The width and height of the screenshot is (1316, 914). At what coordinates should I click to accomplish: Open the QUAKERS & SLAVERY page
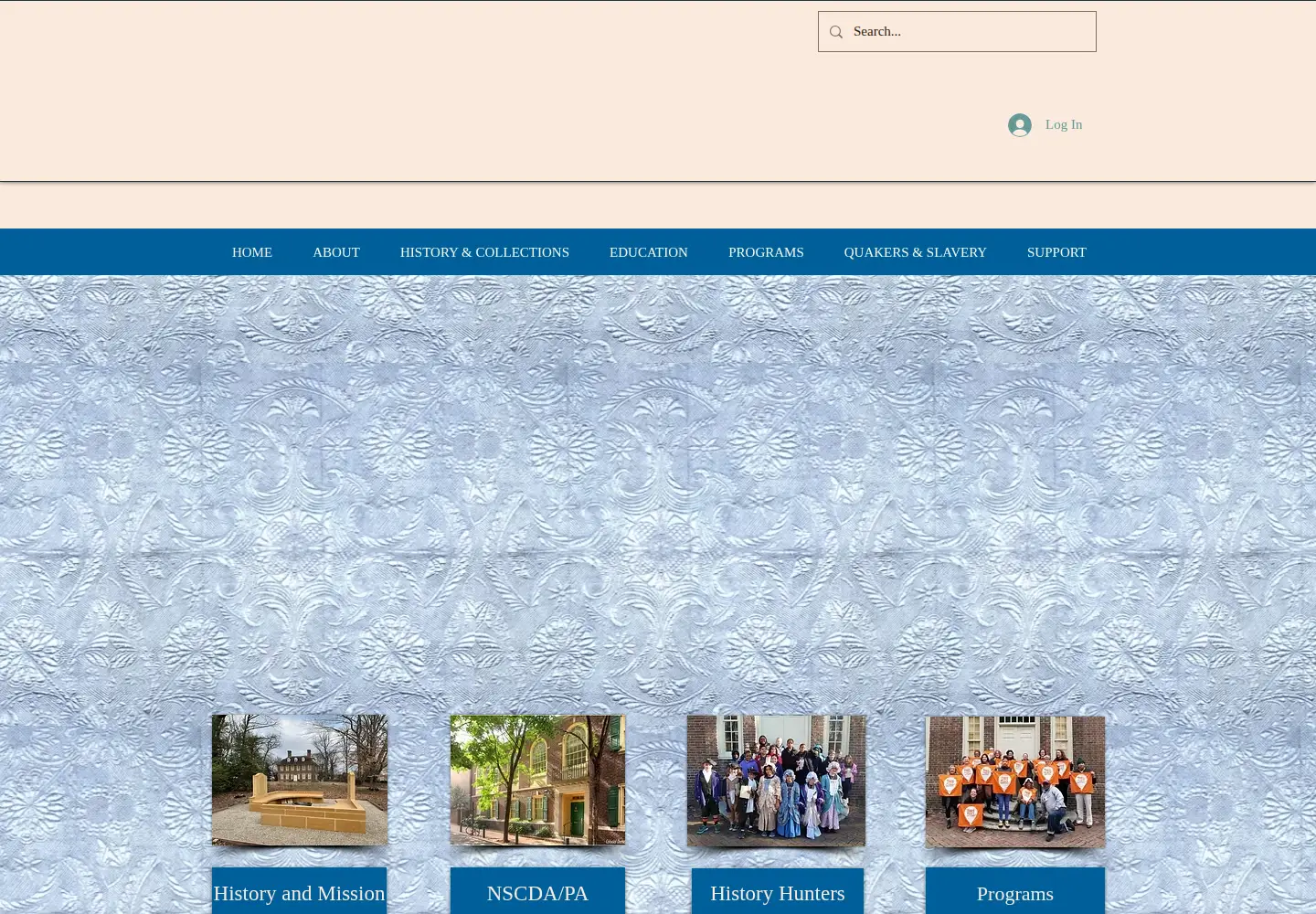pos(915,252)
